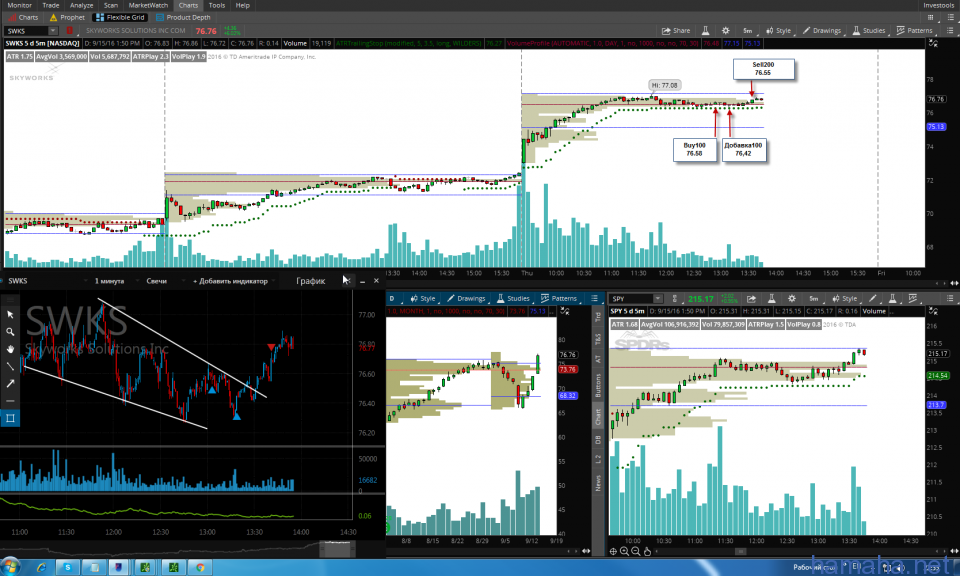The image size is (960, 576).
Task: Click the D timeframe button in daily panel
Action: point(392,298)
